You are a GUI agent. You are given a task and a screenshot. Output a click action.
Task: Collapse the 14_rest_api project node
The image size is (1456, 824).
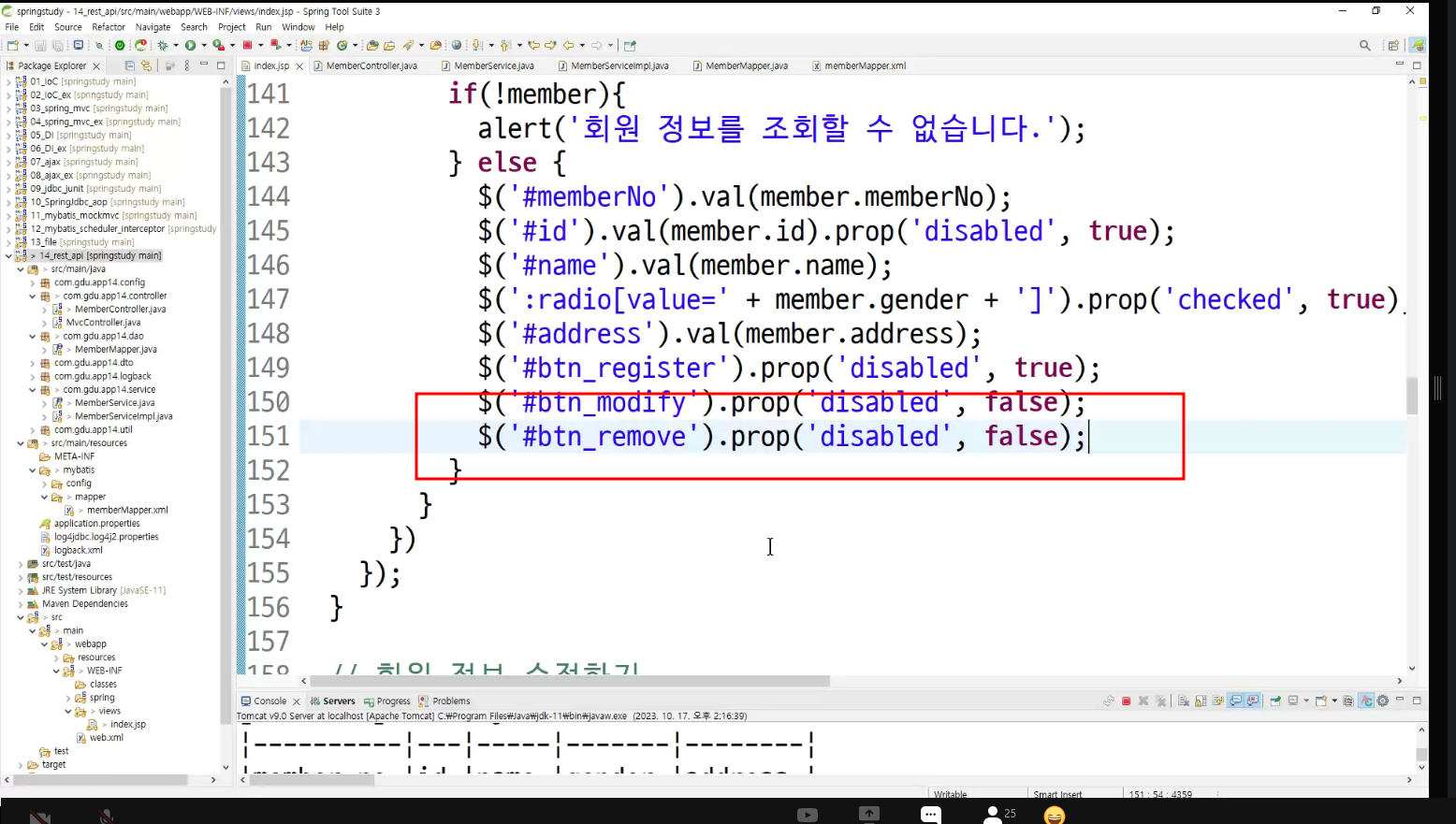pos(9,255)
